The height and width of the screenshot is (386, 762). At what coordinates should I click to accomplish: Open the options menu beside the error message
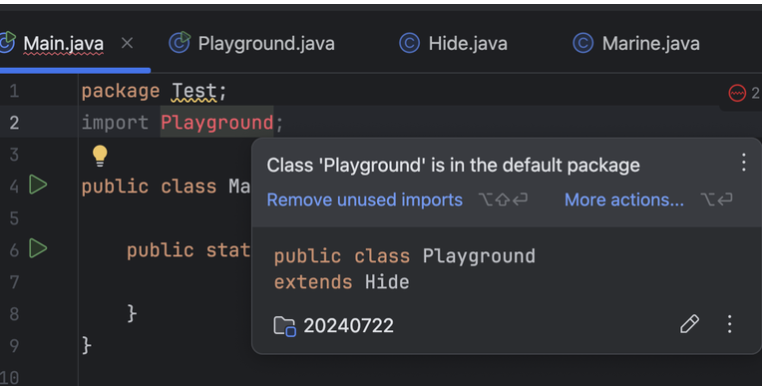[744, 162]
